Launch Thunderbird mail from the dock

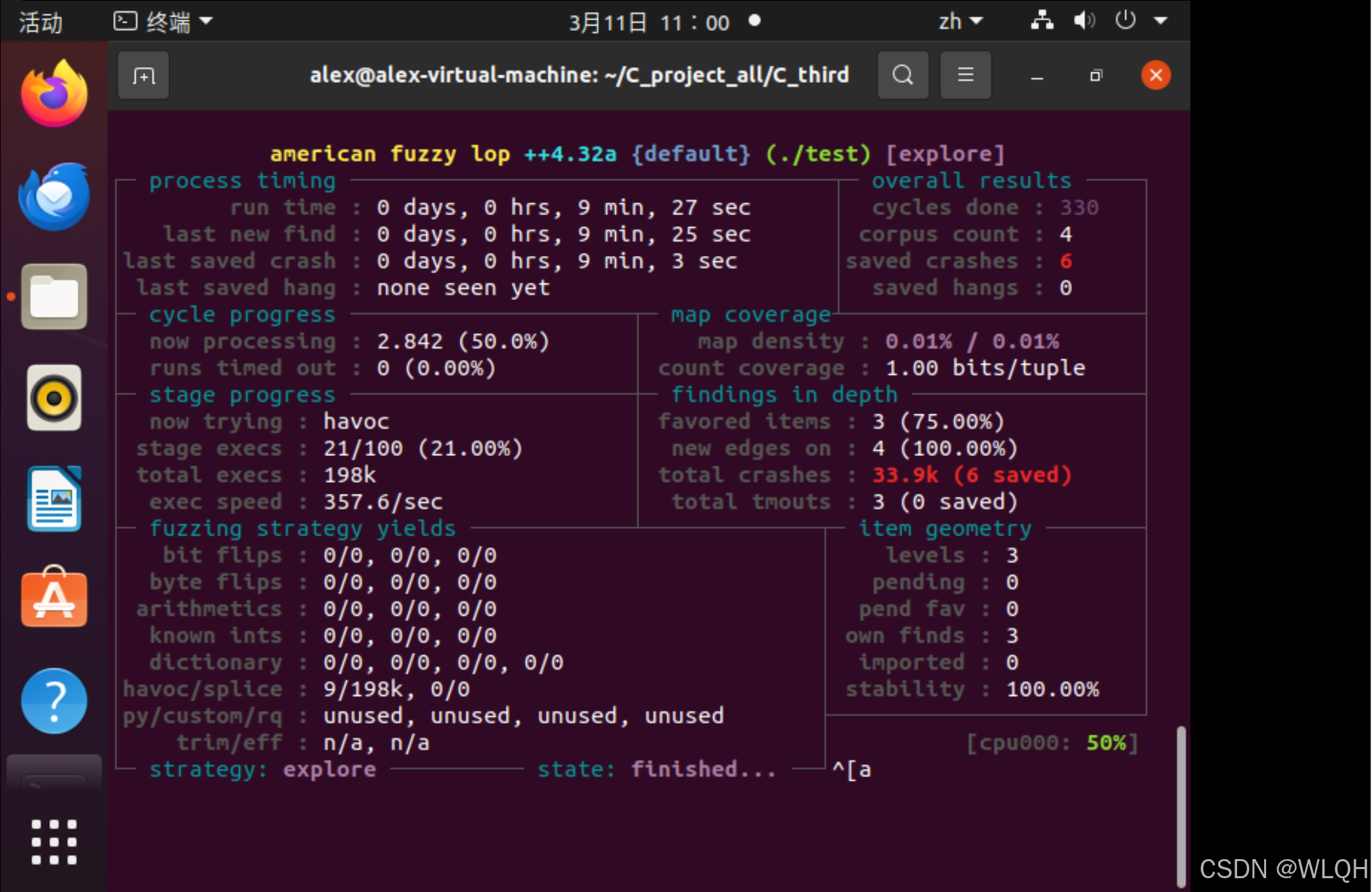[x=54, y=196]
